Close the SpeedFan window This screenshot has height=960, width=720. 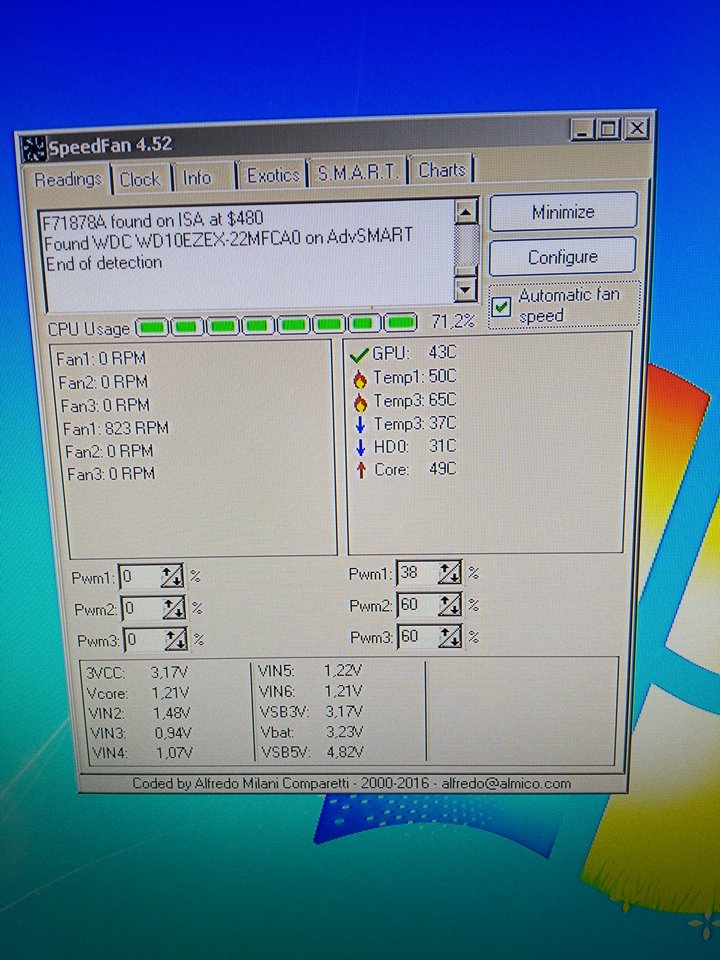(x=637, y=128)
